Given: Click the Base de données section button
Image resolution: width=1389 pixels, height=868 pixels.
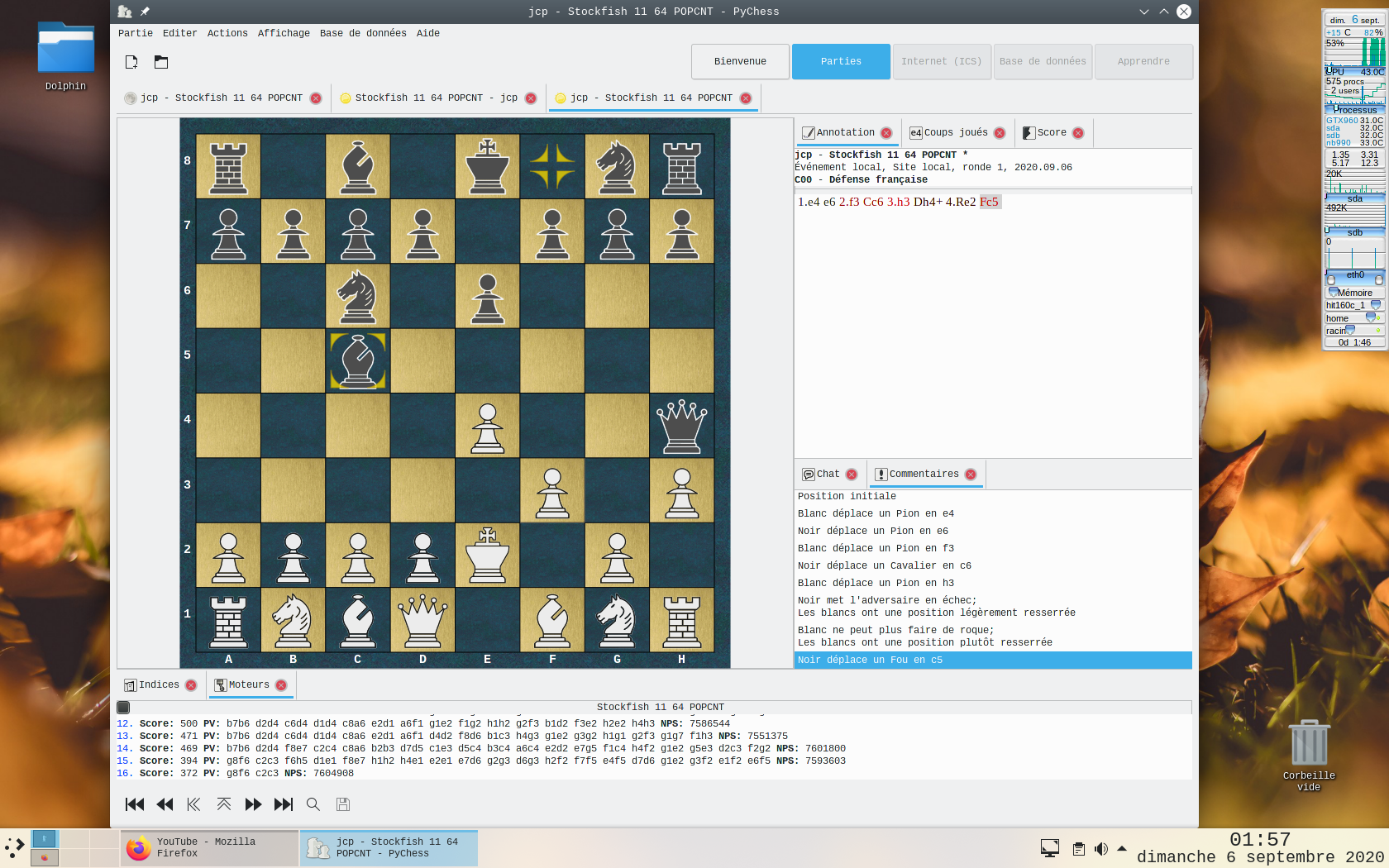Looking at the screenshot, I should [1043, 62].
